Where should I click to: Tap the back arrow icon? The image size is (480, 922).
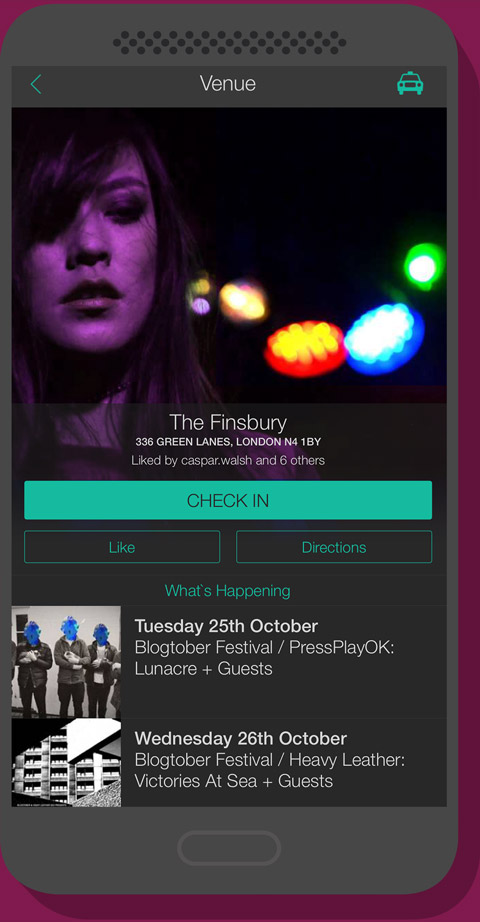tap(36, 84)
